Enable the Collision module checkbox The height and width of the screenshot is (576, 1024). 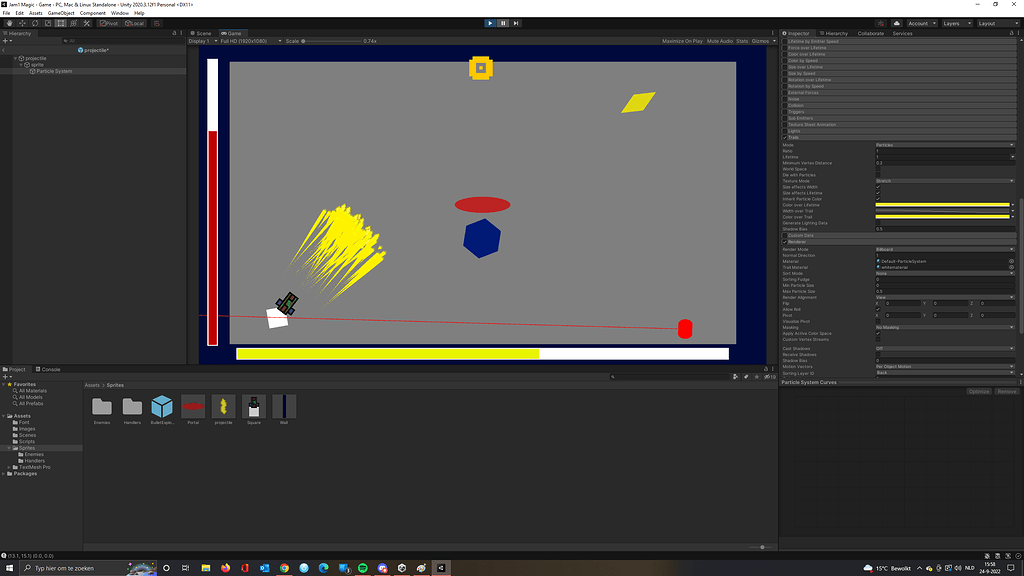tap(784, 105)
